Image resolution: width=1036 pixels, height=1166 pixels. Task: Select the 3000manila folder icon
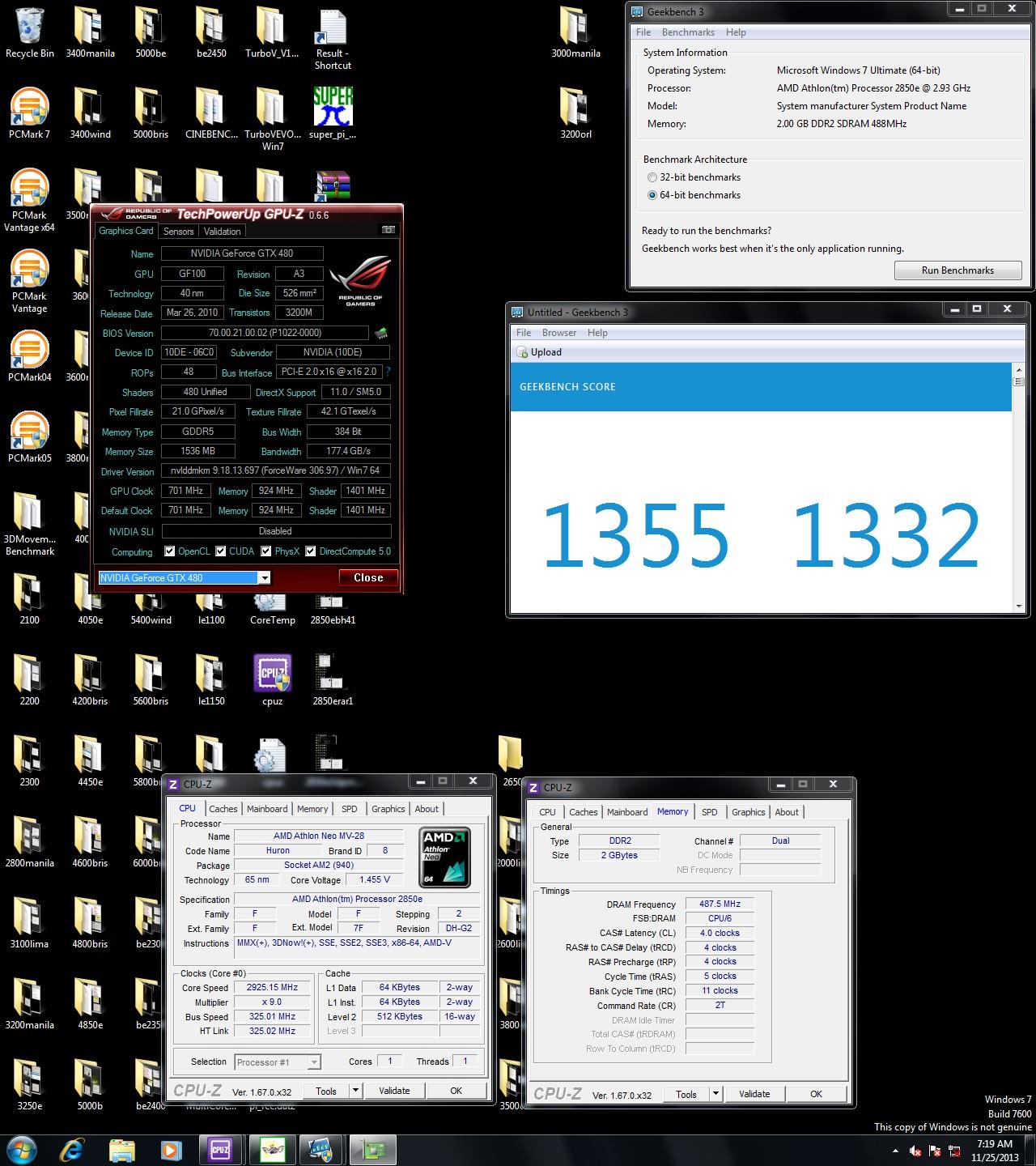tap(575, 34)
